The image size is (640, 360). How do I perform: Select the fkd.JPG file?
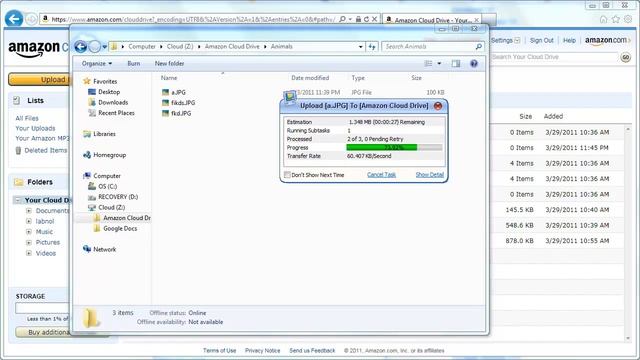[x=176, y=113]
